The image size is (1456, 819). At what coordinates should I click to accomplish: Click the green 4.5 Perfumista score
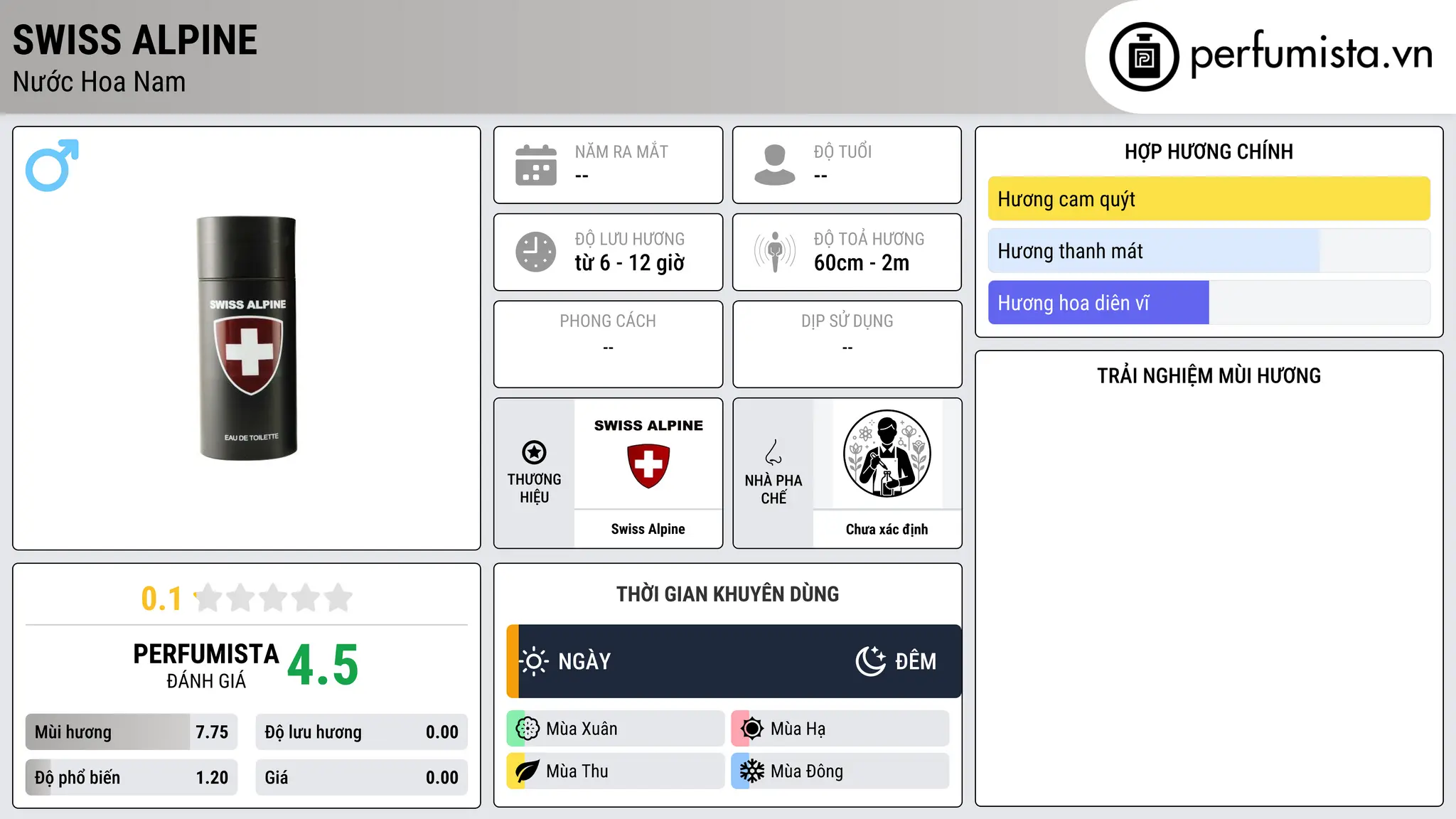[x=323, y=665]
